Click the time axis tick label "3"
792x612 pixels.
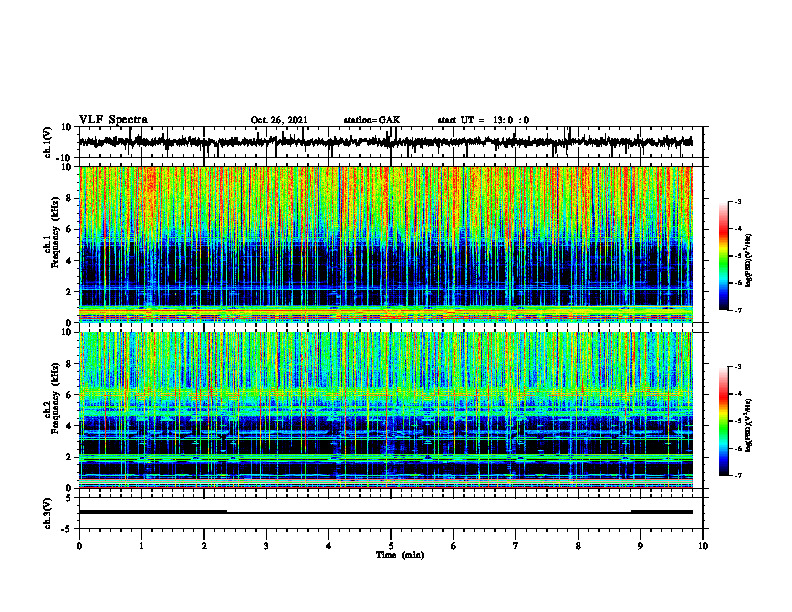[x=266, y=546]
